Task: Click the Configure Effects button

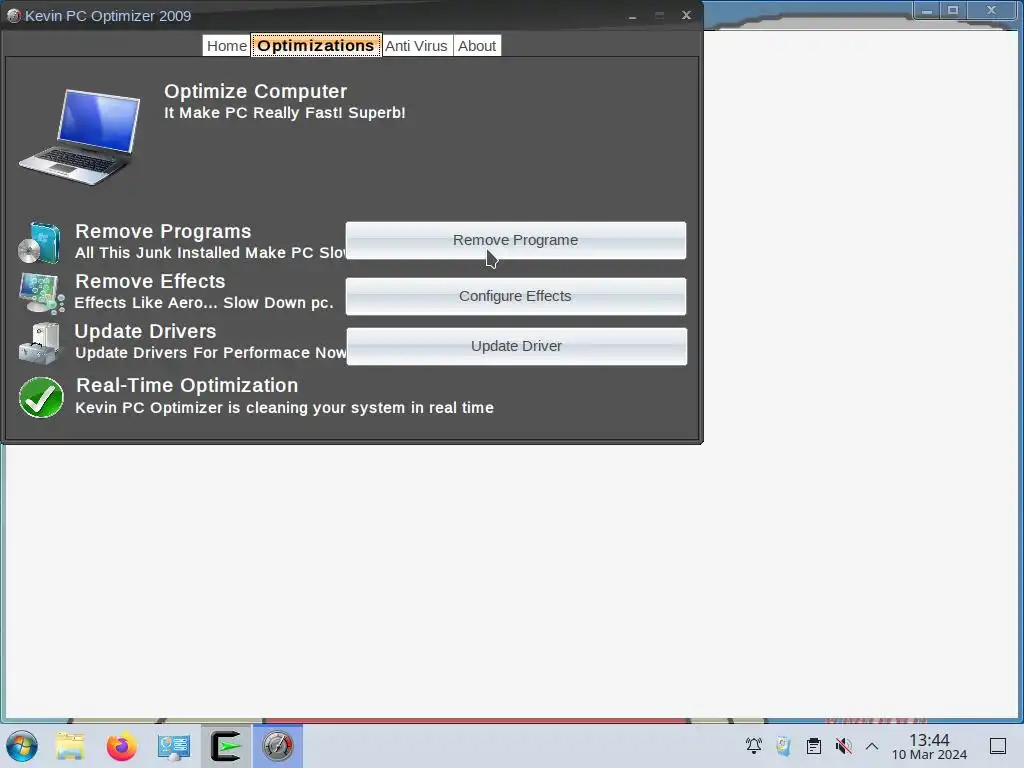Action: tap(516, 296)
